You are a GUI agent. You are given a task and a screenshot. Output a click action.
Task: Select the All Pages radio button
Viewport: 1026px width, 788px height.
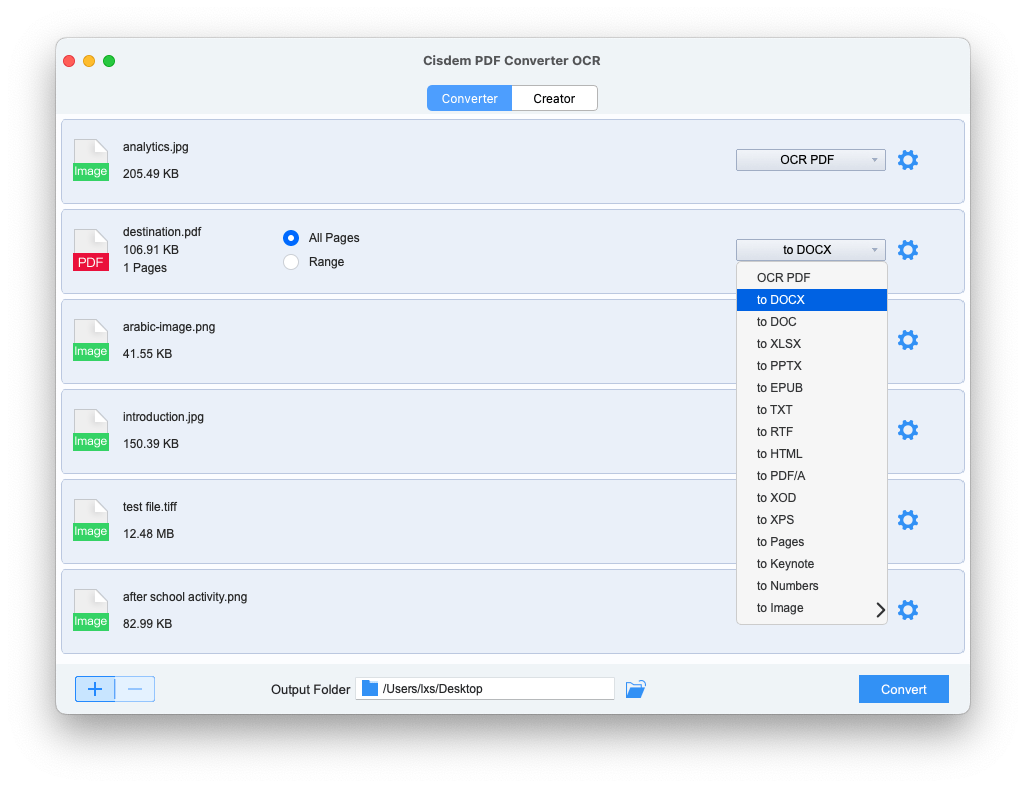click(291, 238)
